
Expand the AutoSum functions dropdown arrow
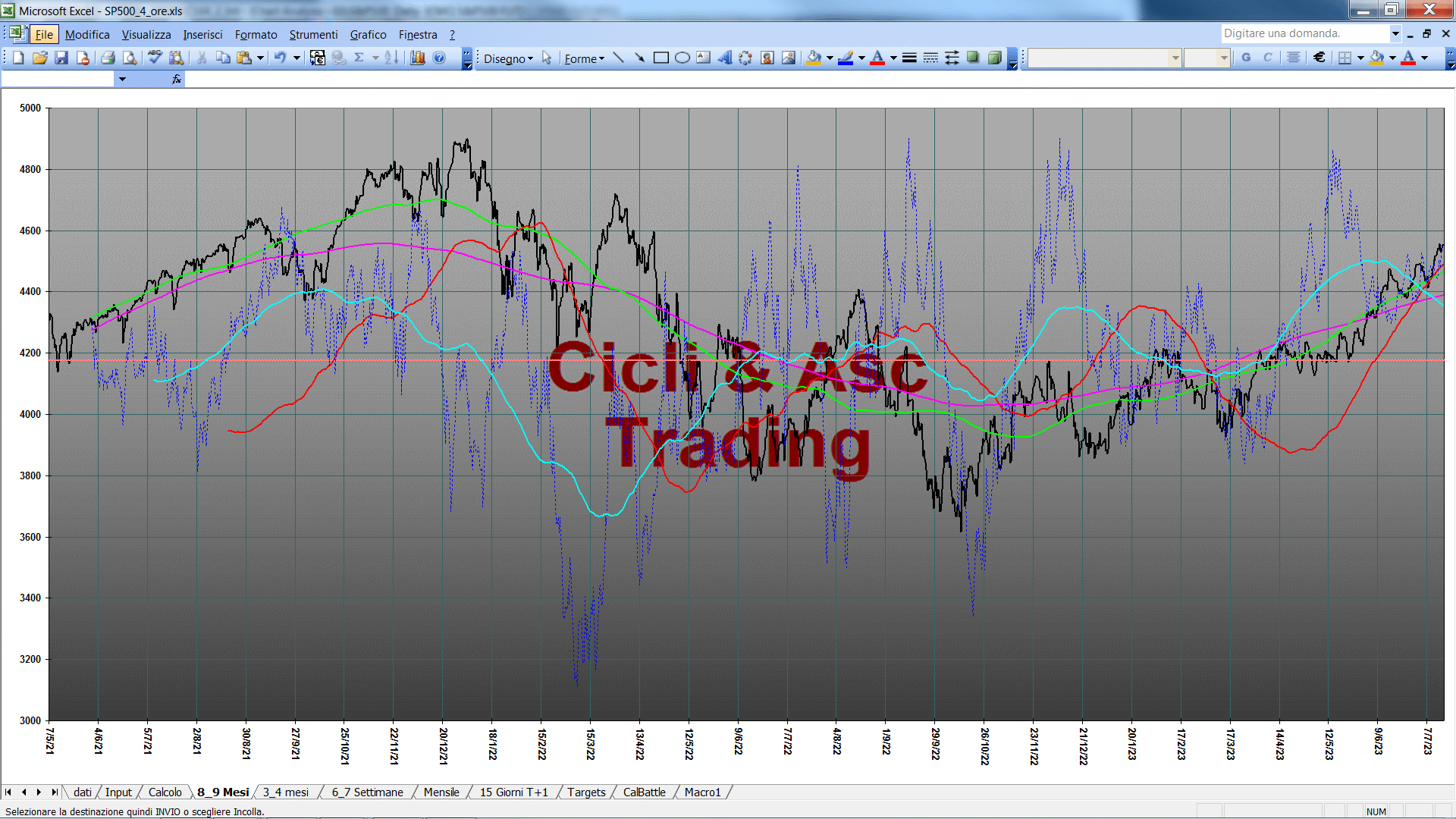[x=375, y=58]
